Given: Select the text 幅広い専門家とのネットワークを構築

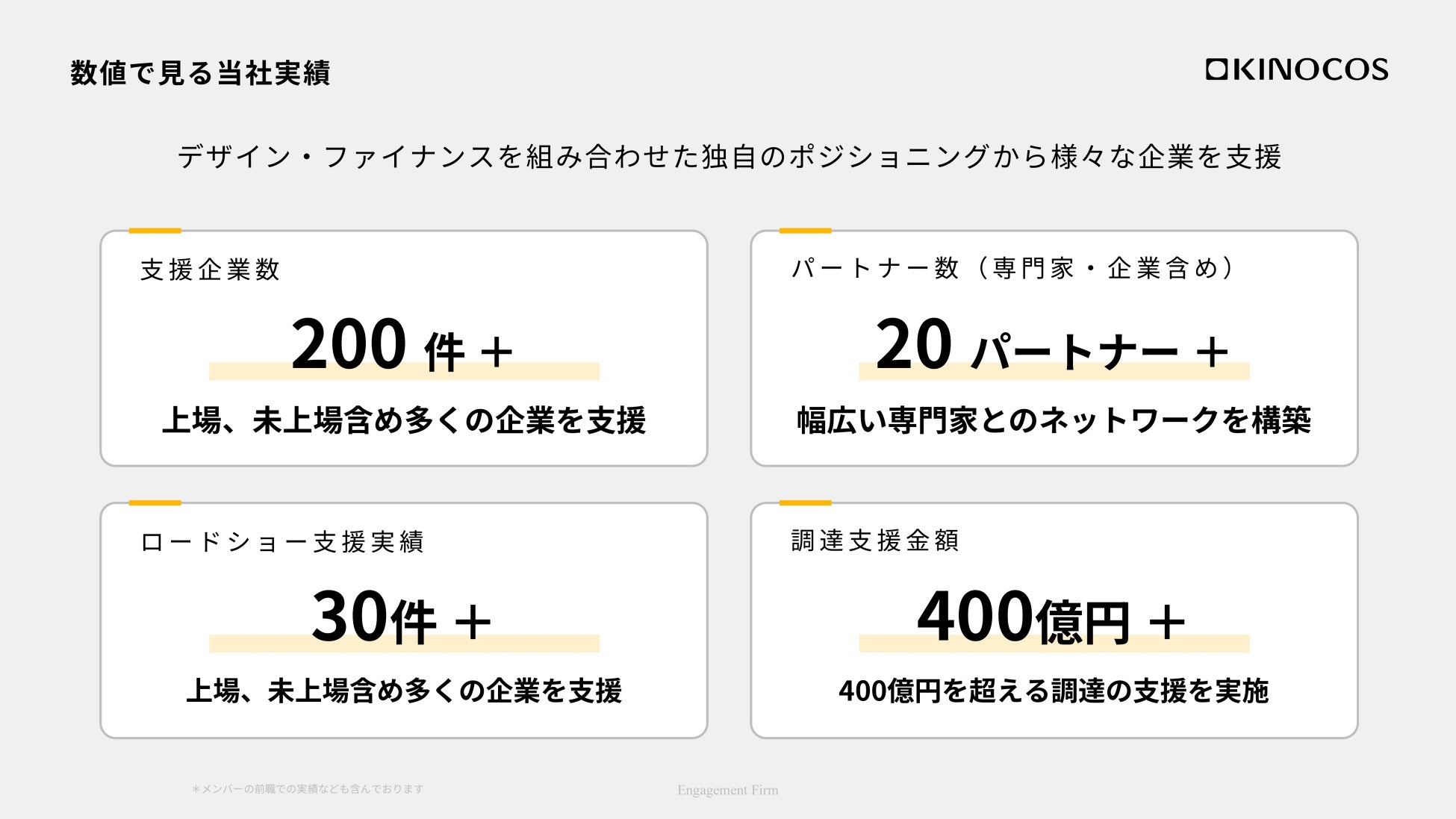Looking at the screenshot, I should 1054,420.
